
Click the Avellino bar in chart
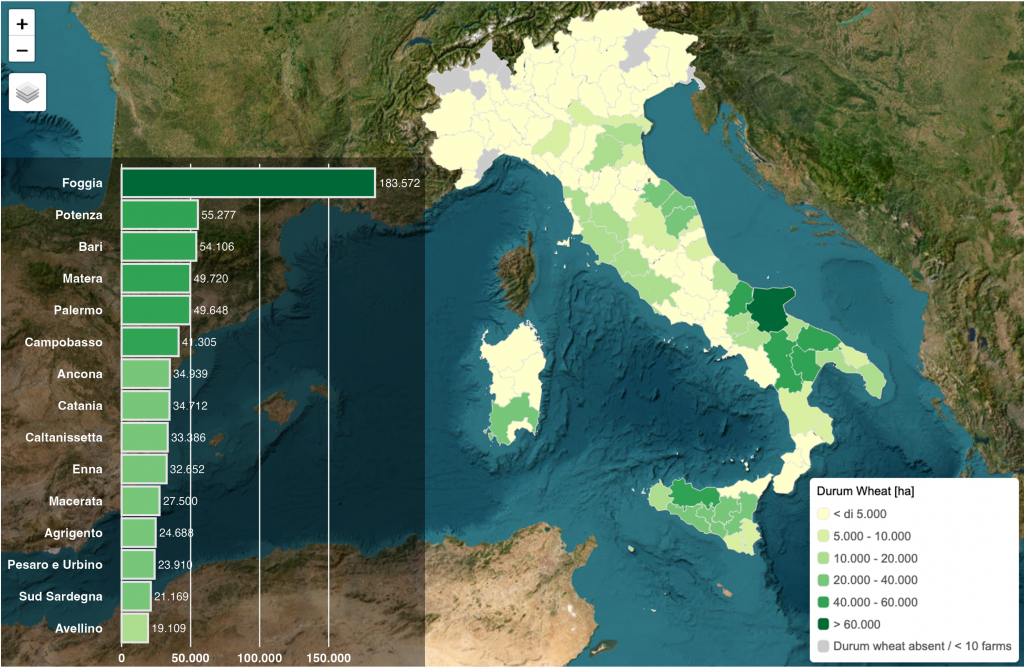pos(135,628)
